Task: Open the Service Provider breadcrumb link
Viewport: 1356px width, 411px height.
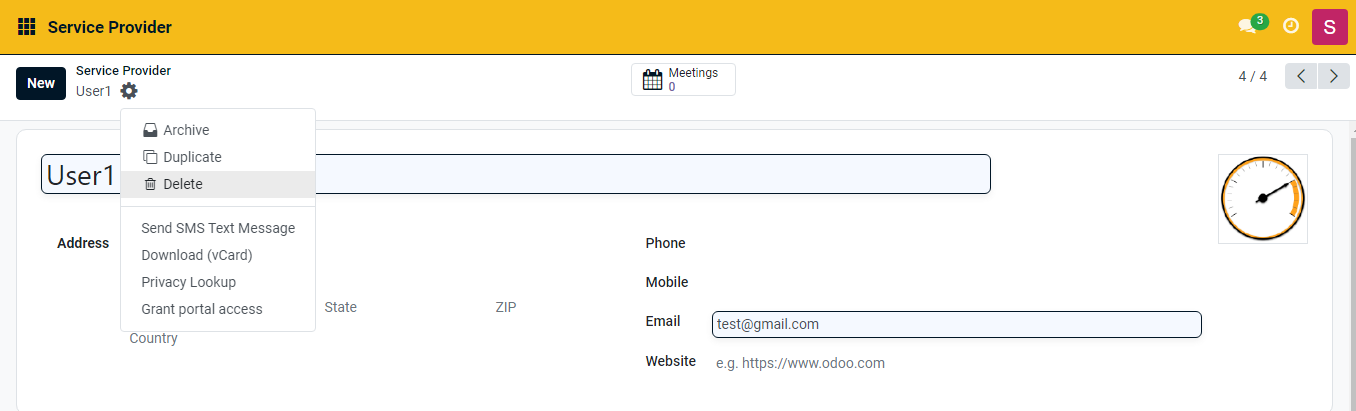Action: tap(123, 71)
